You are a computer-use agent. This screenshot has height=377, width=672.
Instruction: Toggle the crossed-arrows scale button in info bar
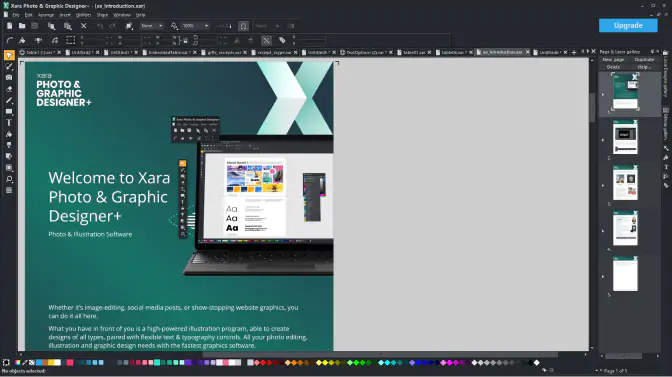tap(267, 40)
